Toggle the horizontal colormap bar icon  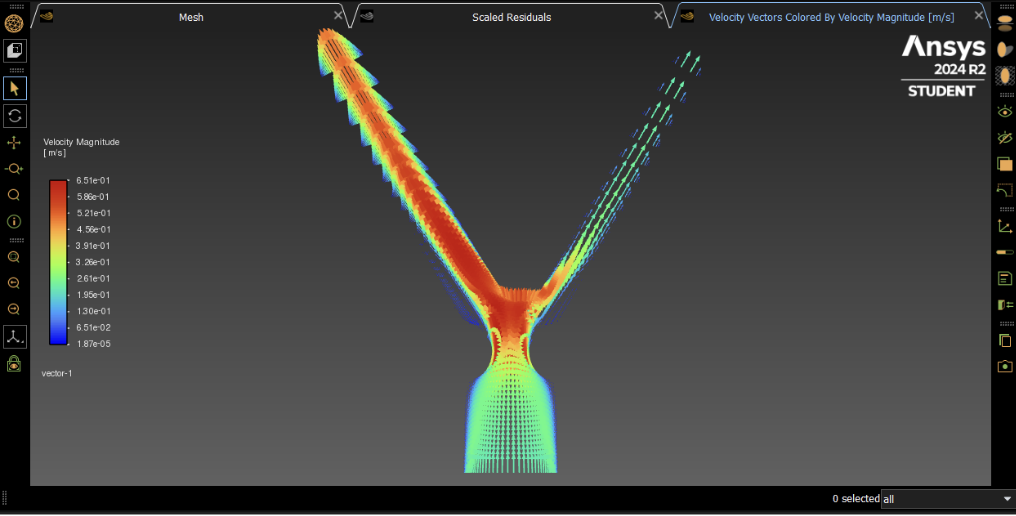tap(1005, 252)
